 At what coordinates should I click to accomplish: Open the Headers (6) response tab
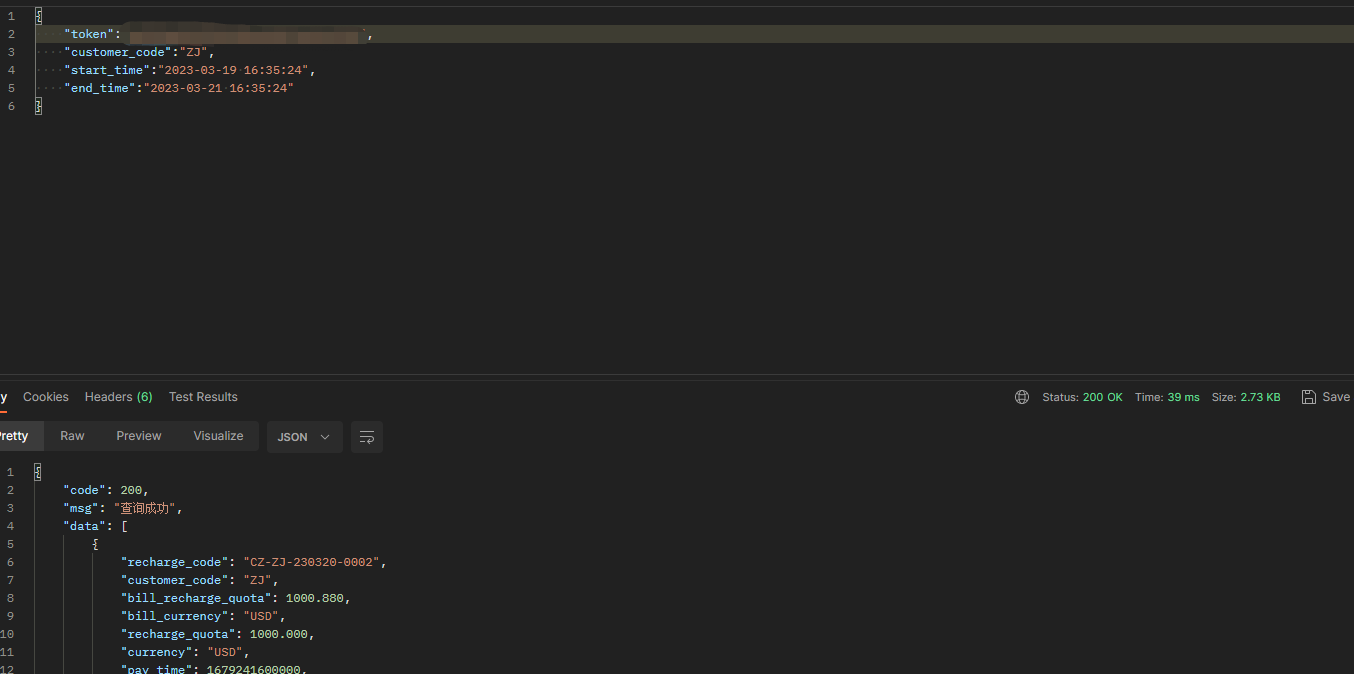(x=119, y=397)
